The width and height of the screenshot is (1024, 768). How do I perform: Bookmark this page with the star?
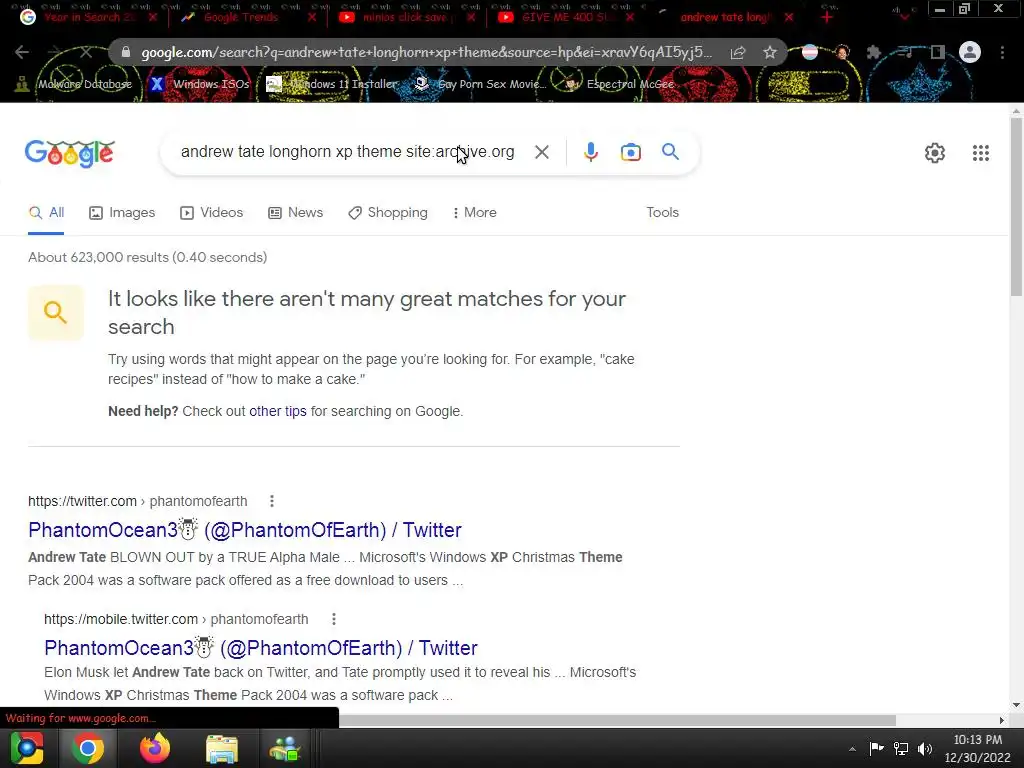(770, 52)
